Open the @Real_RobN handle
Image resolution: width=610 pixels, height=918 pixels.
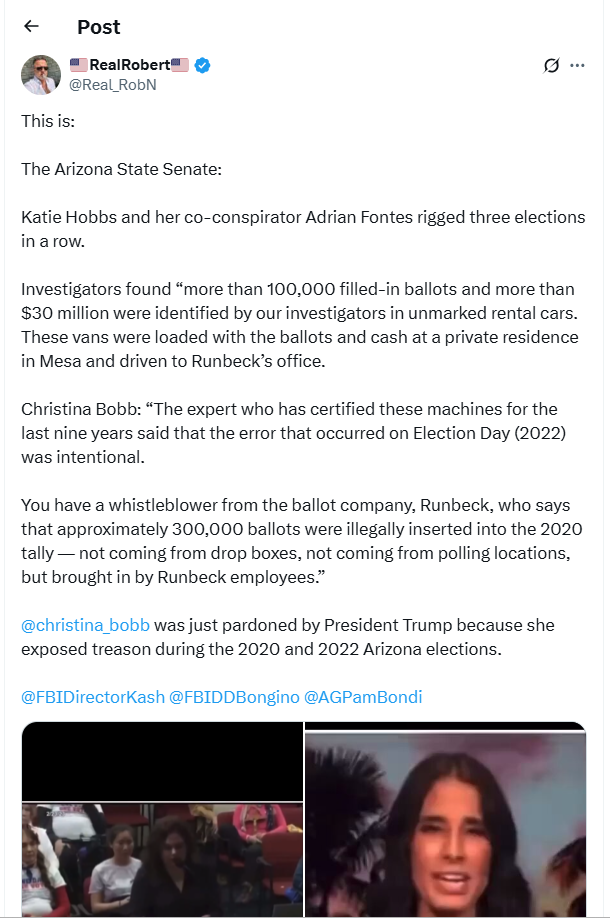coord(112,85)
